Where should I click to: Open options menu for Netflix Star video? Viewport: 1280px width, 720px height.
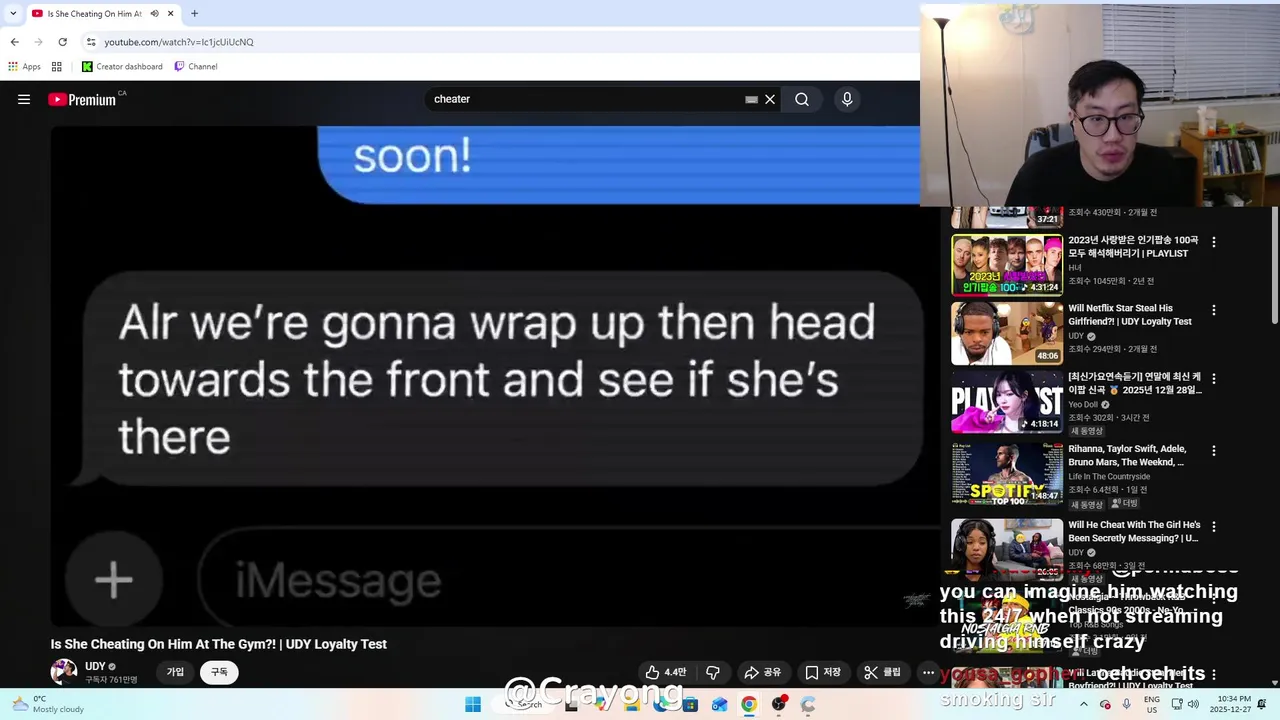(x=1214, y=310)
